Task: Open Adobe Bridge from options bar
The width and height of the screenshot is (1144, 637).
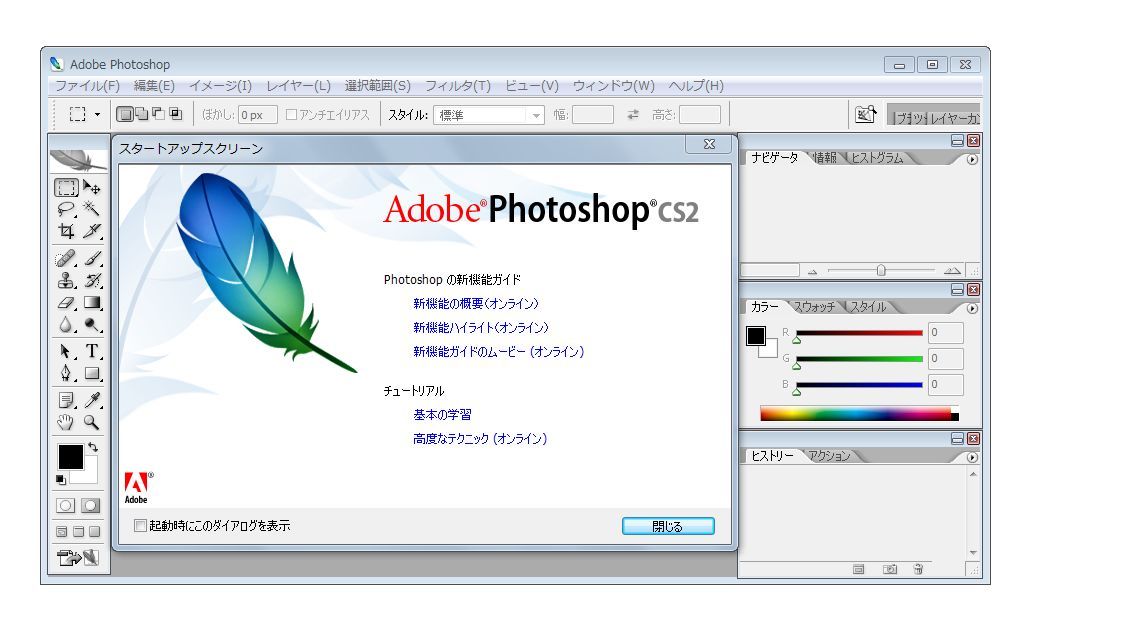Action: [x=865, y=115]
